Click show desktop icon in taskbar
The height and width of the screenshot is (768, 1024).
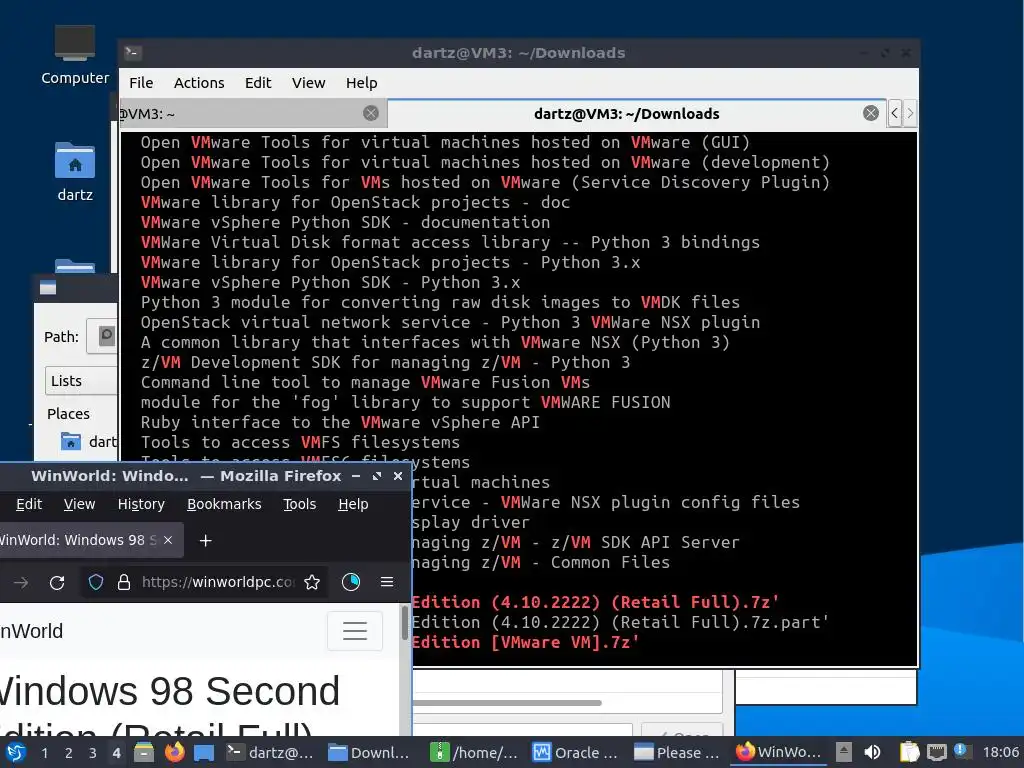point(204,752)
